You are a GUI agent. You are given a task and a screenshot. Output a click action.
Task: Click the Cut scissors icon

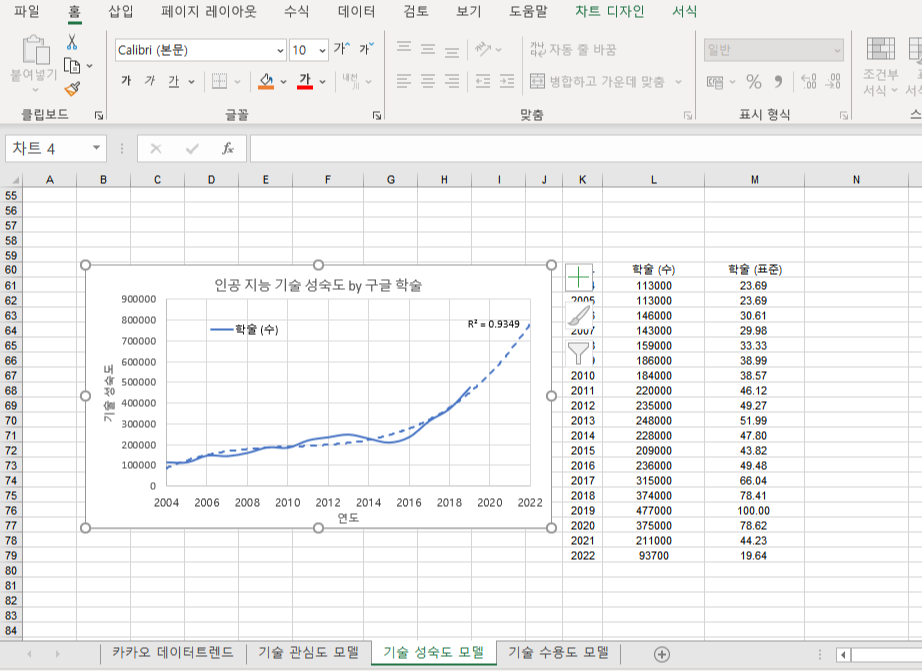coord(72,42)
